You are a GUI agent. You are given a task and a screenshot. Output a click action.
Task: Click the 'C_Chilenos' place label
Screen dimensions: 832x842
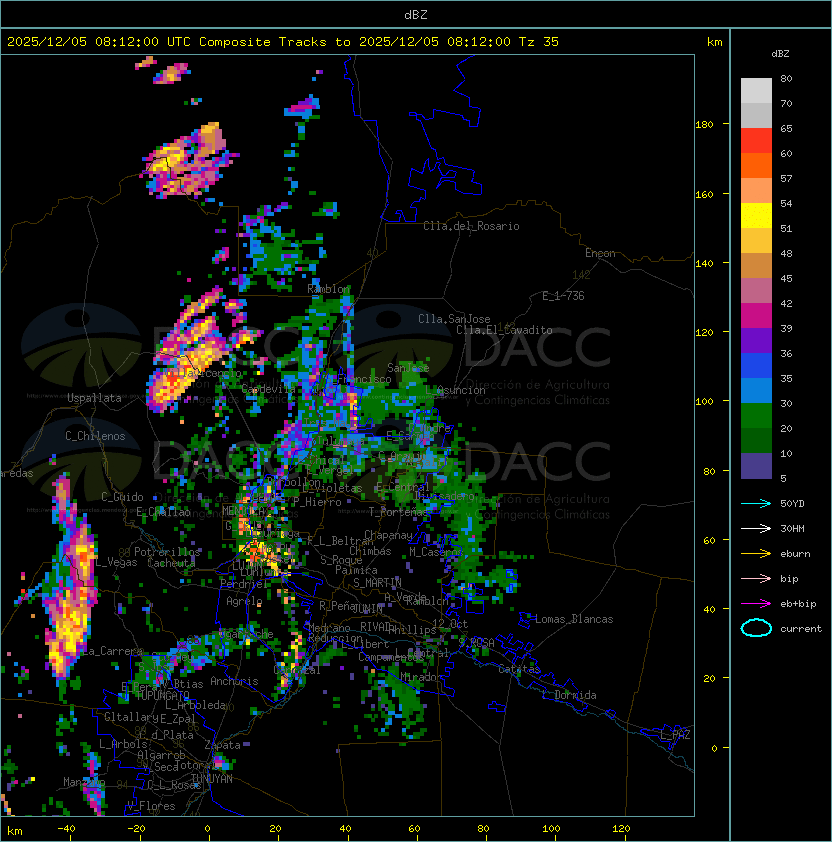(x=95, y=436)
